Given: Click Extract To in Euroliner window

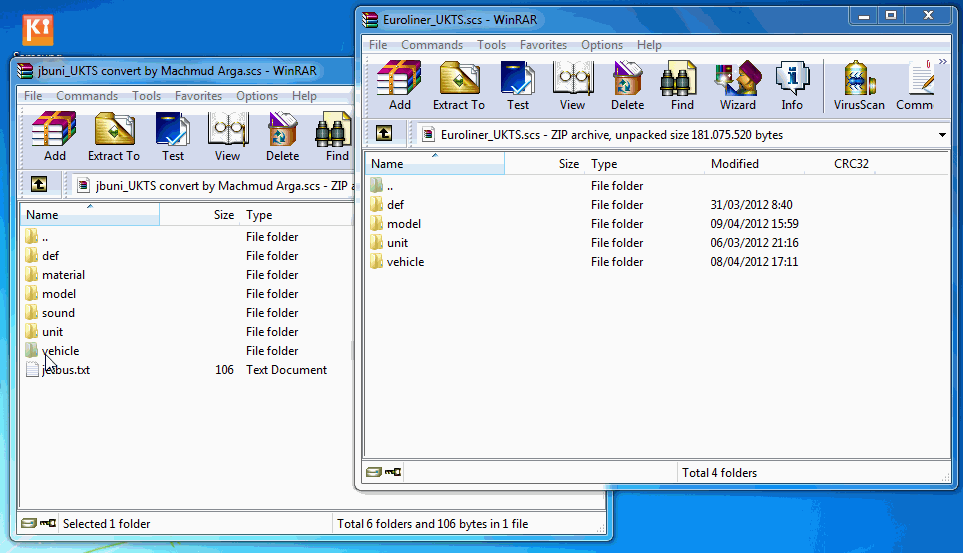Looking at the screenshot, I should pyautogui.click(x=459, y=86).
